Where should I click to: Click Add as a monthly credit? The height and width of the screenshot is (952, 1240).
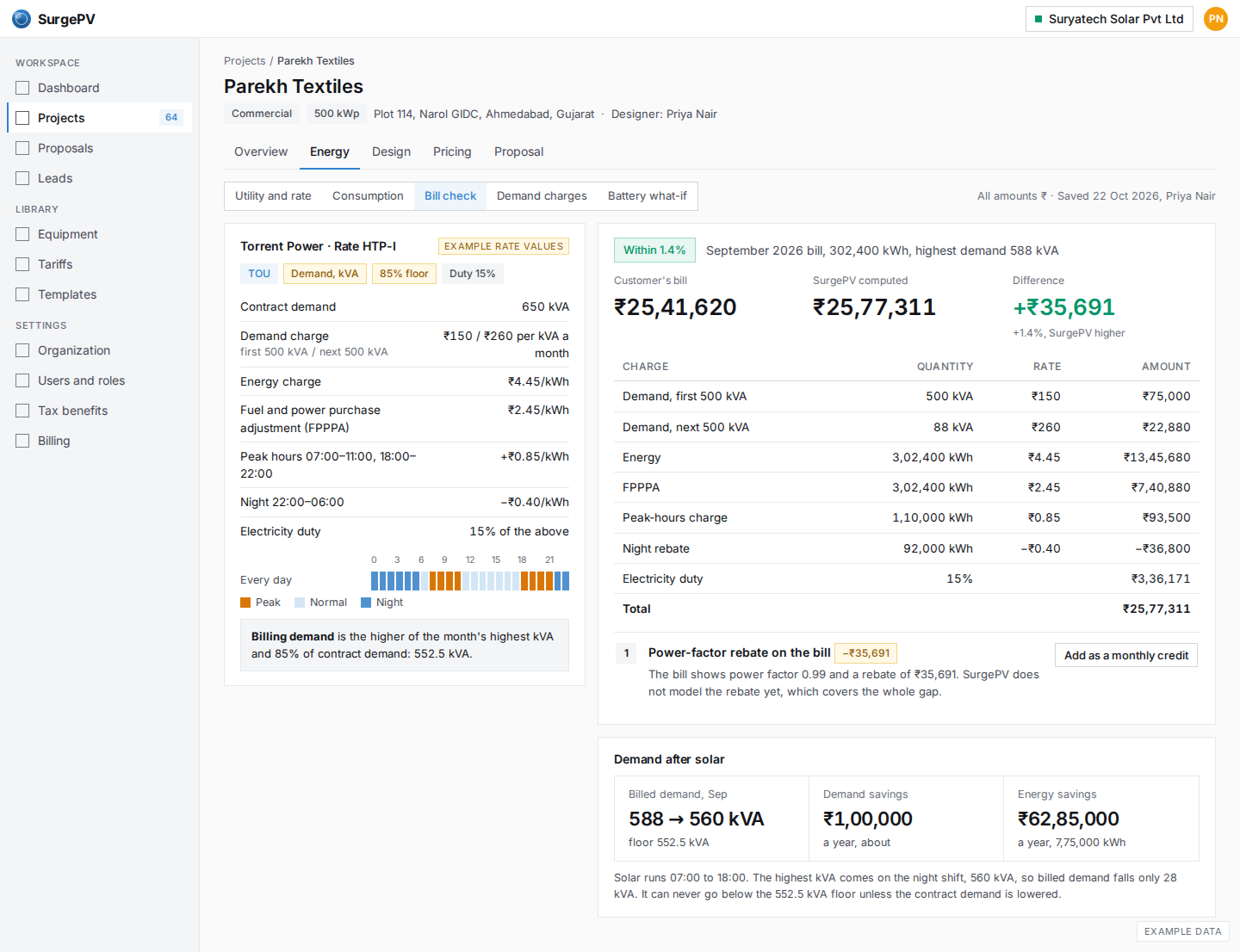pyautogui.click(x=1126, y=655)
